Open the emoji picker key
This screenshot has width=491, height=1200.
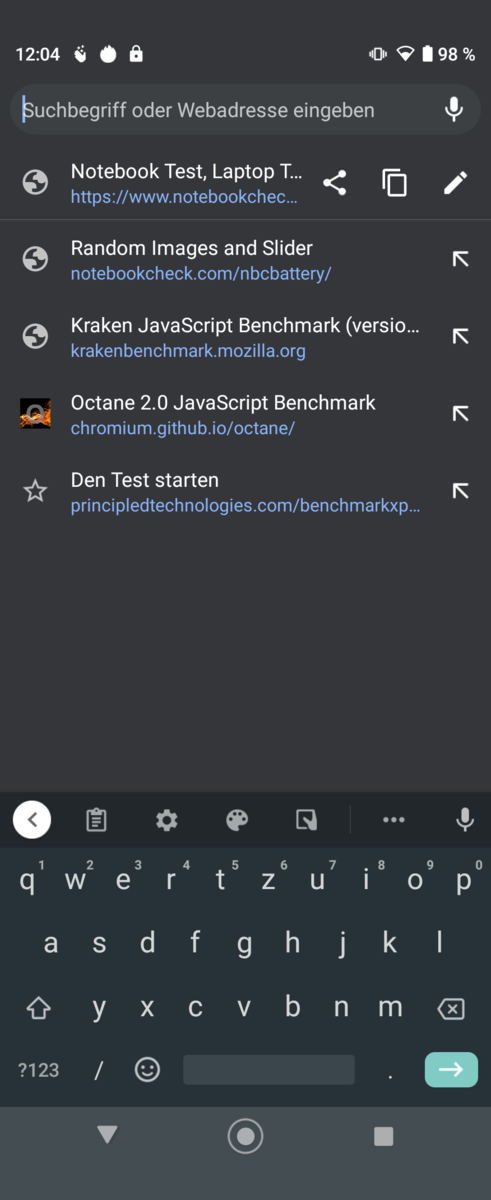click(x=147, y=1070)
